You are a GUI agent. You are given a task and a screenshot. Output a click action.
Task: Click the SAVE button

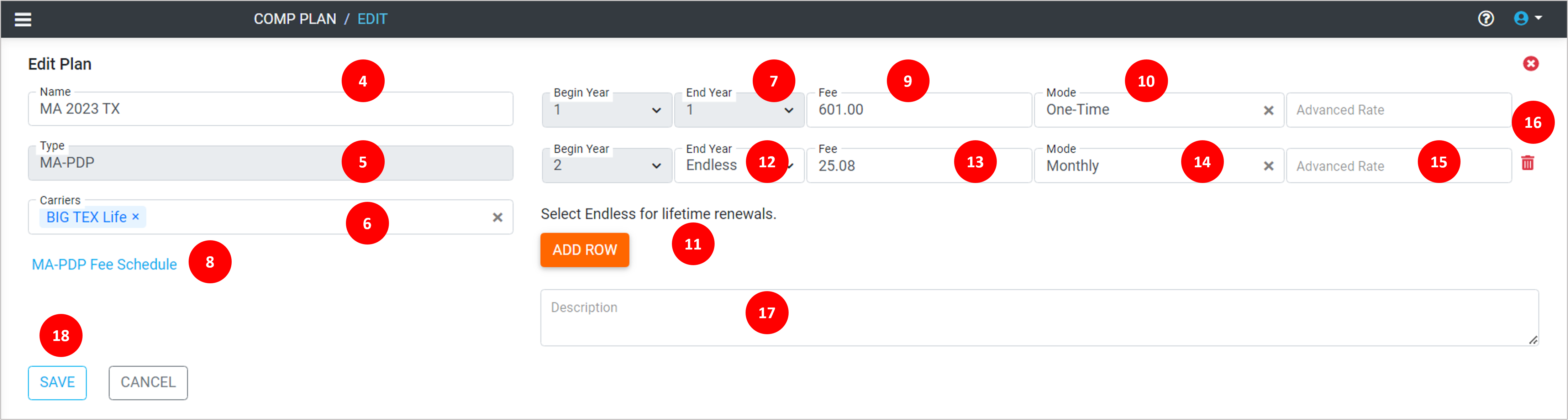tap(57, 382)
